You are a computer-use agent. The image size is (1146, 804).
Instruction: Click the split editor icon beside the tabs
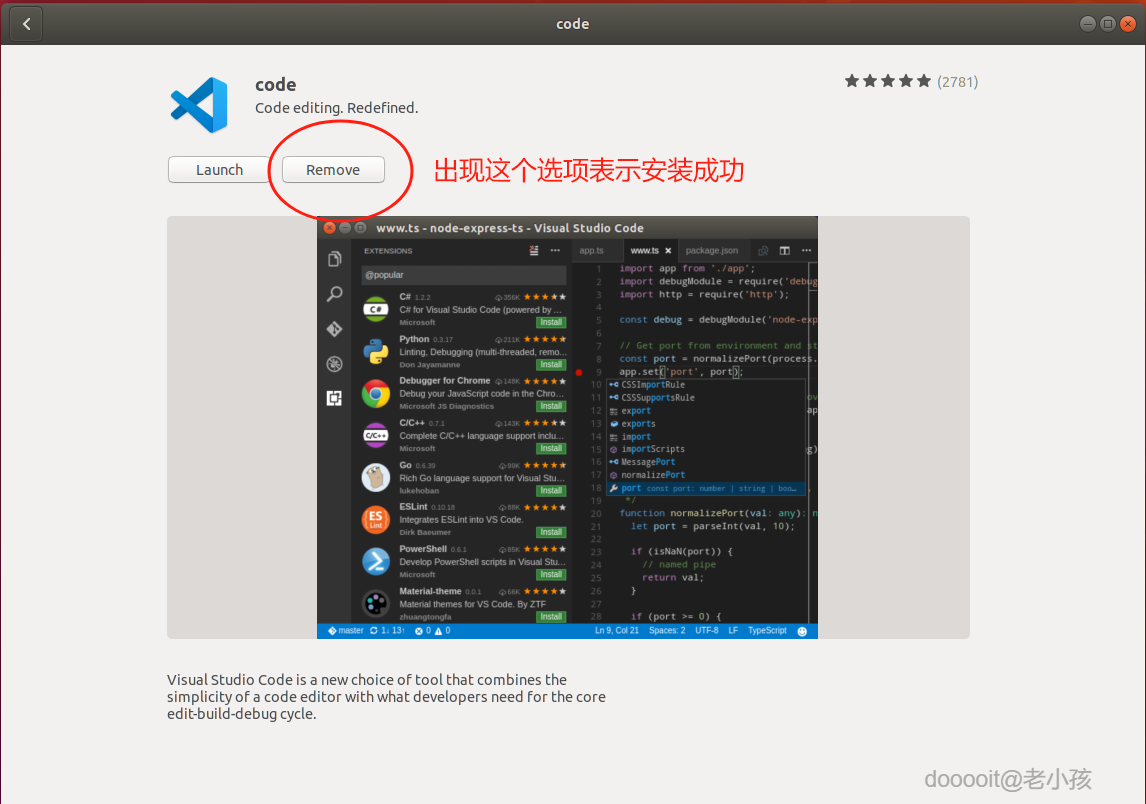[784, 250]
